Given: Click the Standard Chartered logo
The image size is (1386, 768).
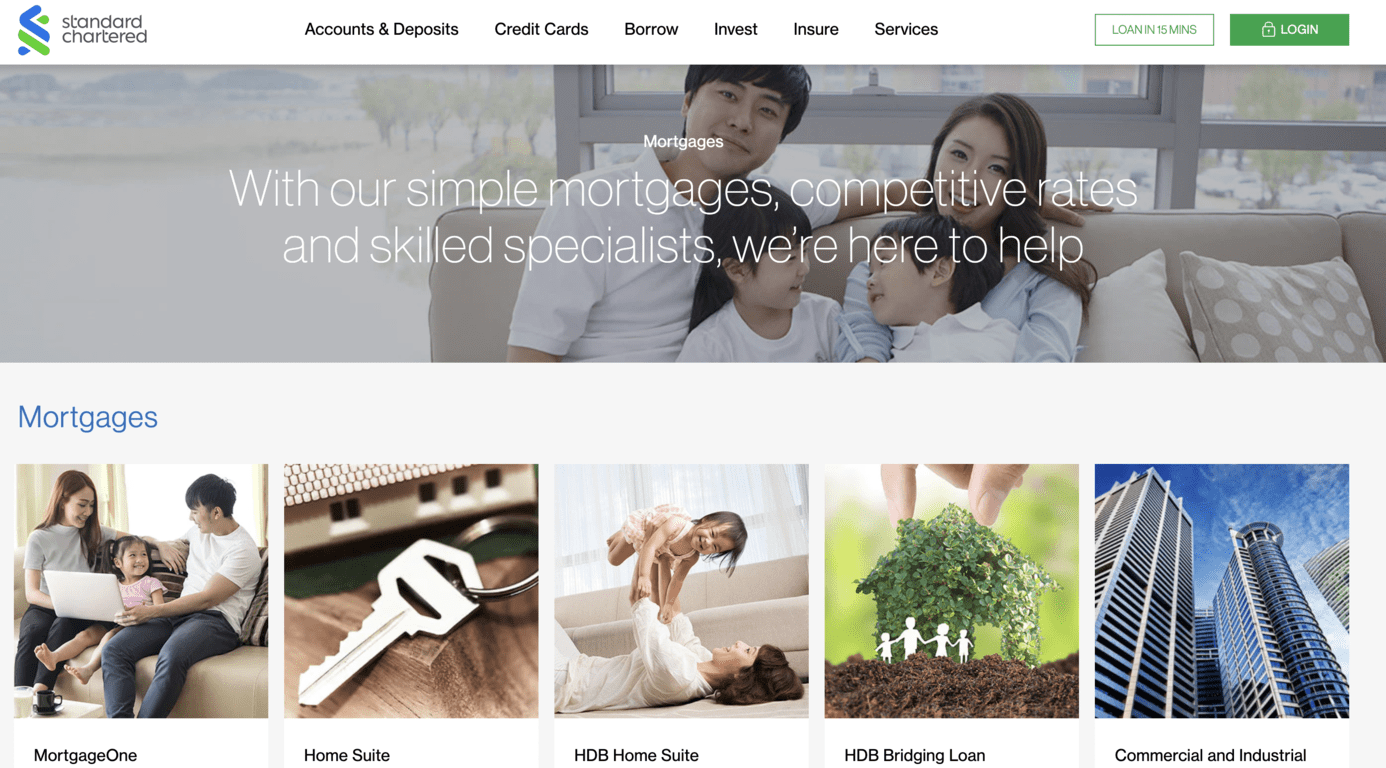Looking at the screenshot, I should tap(82, 30).
